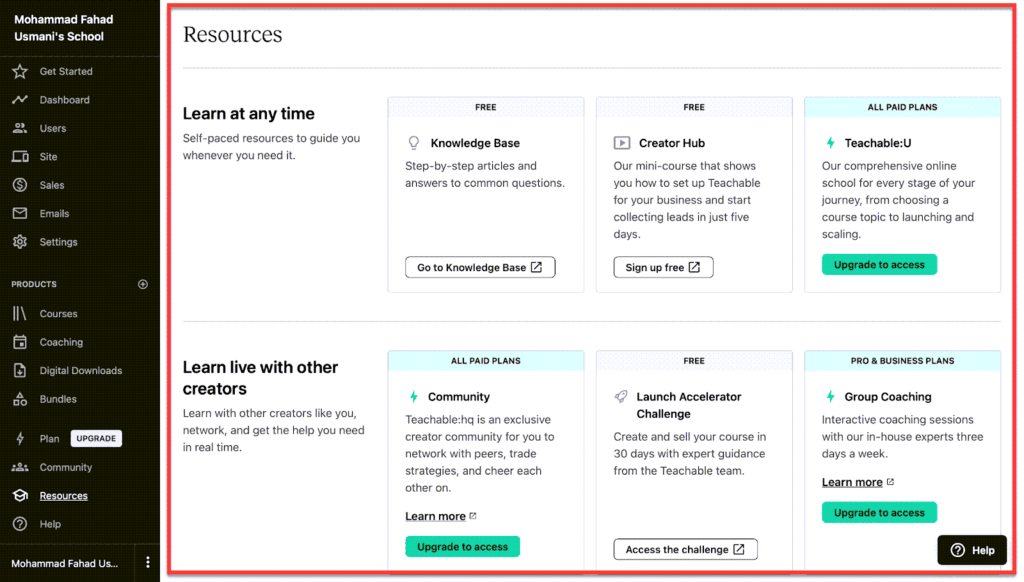The image size is (1024, 582).
Task: Click the Creator Hub video icon
Action: pyautogui.click(x=621, y=142)
